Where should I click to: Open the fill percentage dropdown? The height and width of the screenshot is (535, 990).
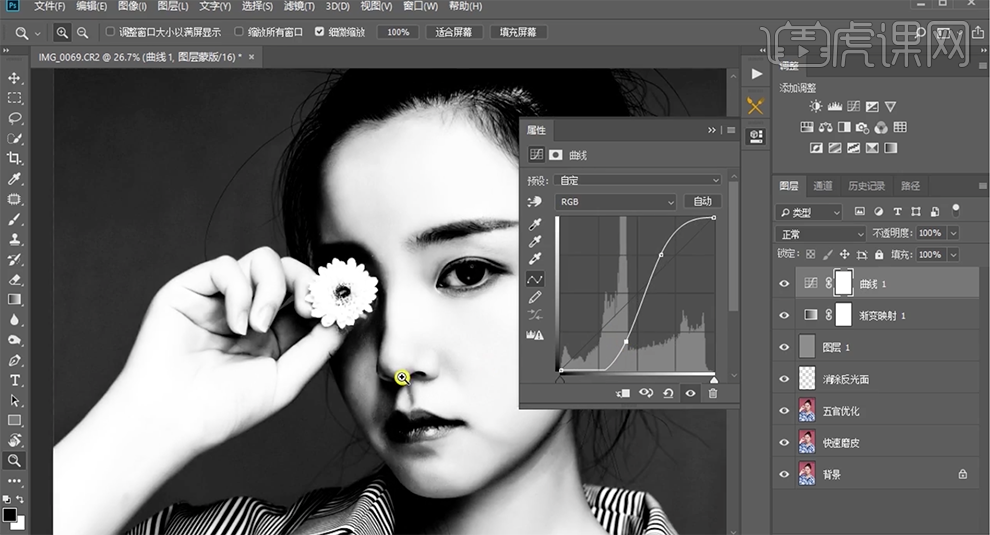[x=953, y=255]
